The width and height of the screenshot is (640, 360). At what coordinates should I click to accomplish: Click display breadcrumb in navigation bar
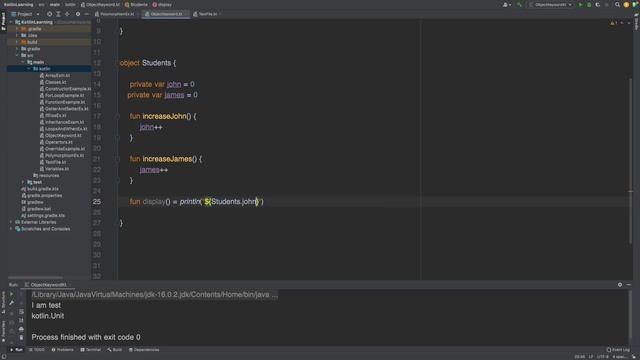pyautogui.click(x=162, y=5)
